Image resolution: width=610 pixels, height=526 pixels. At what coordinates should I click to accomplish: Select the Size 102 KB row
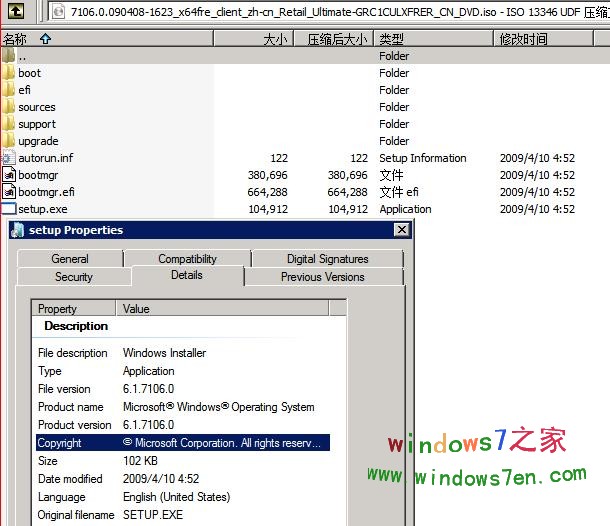point(183,461)
